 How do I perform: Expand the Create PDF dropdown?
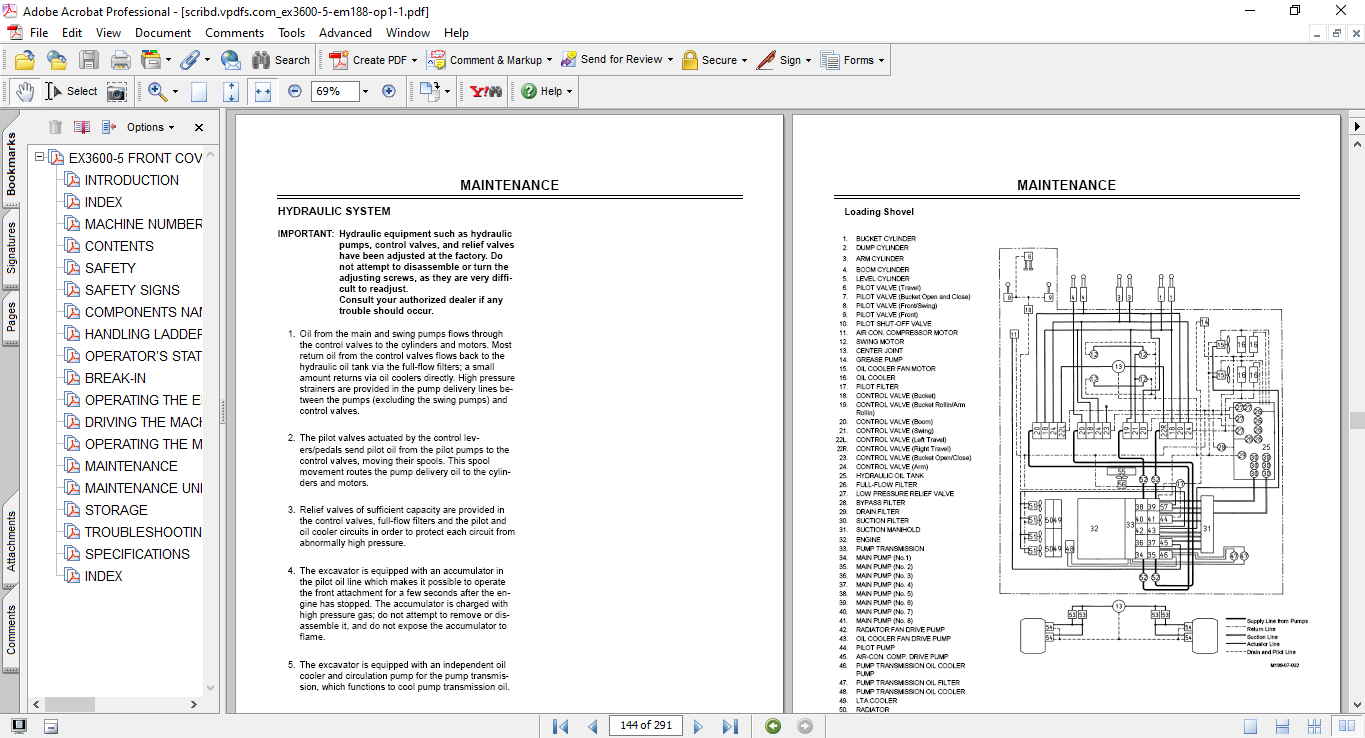(416, 60)
